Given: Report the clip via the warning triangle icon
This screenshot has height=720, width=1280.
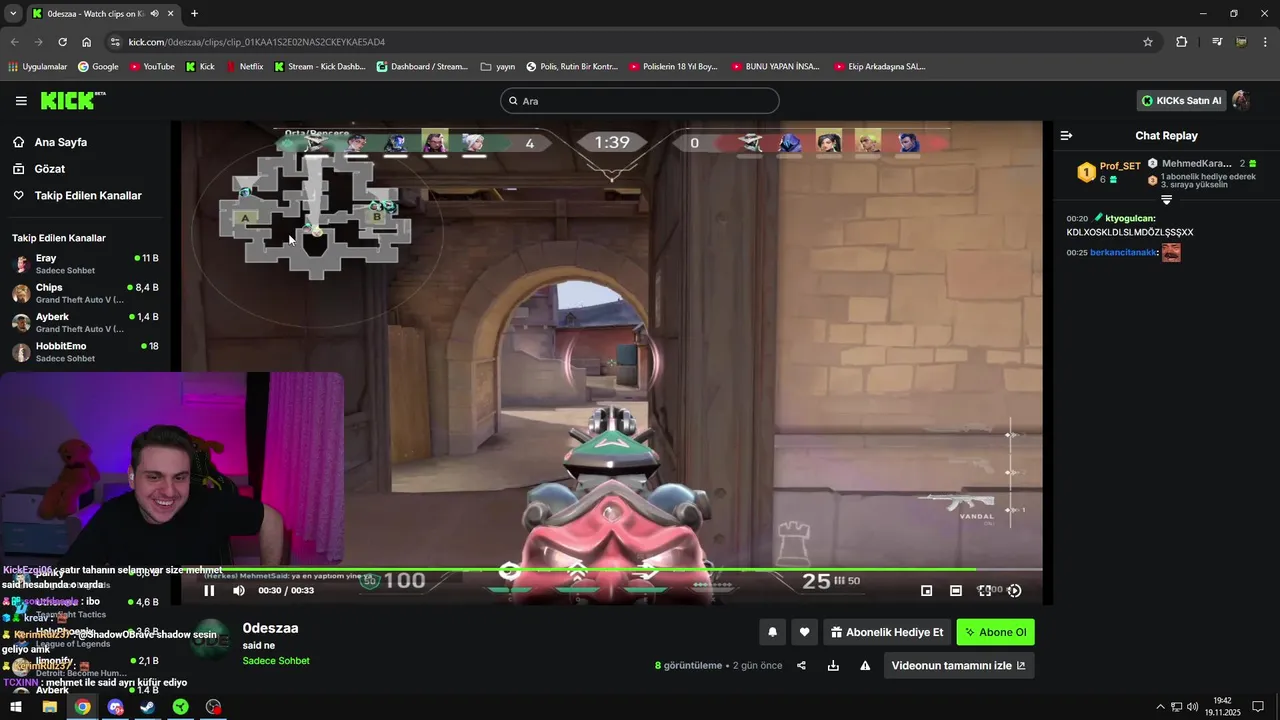Looking at the screenshot, I should pyautogui.click(x=865, y=666).
